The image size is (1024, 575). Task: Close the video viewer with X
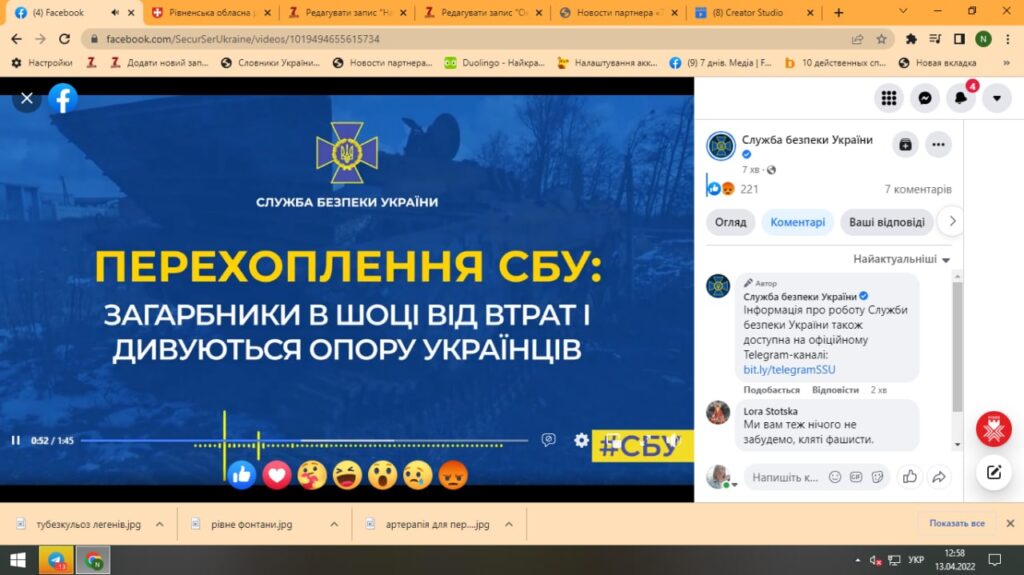pos(27,98)
